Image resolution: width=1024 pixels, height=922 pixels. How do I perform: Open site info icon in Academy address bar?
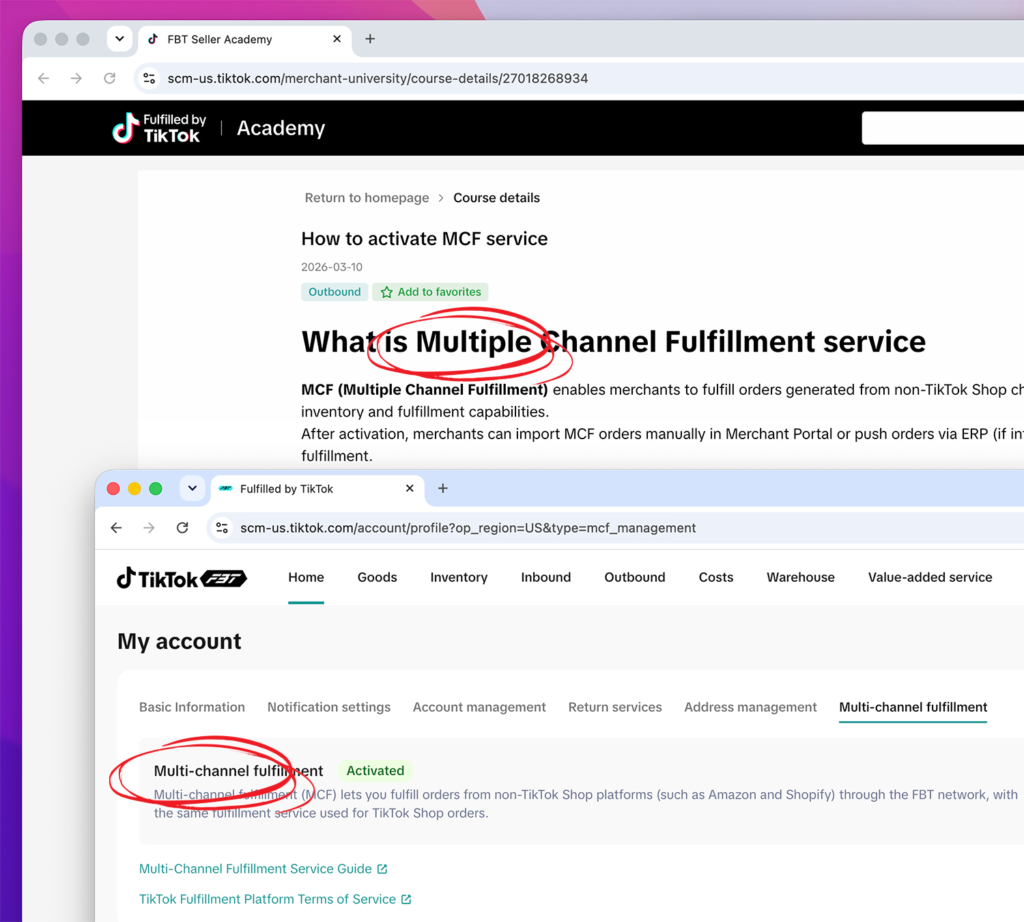click(x=149, y=78)
